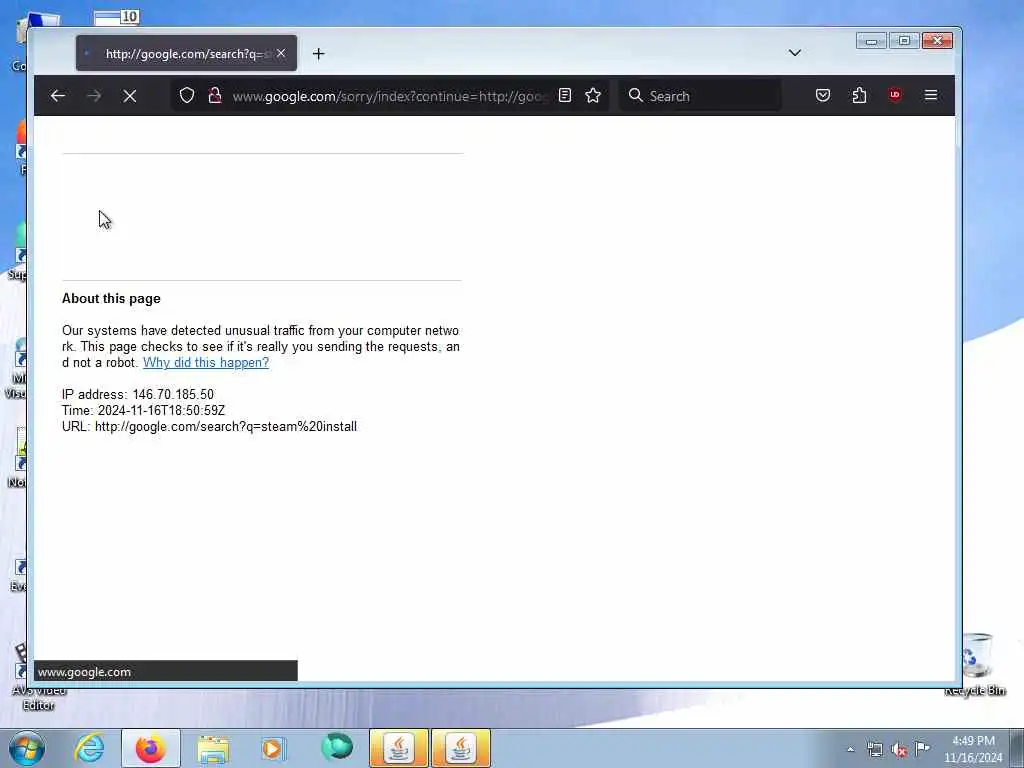
Task: Open the Firefox hamburger menu
Action: point(931,95)
